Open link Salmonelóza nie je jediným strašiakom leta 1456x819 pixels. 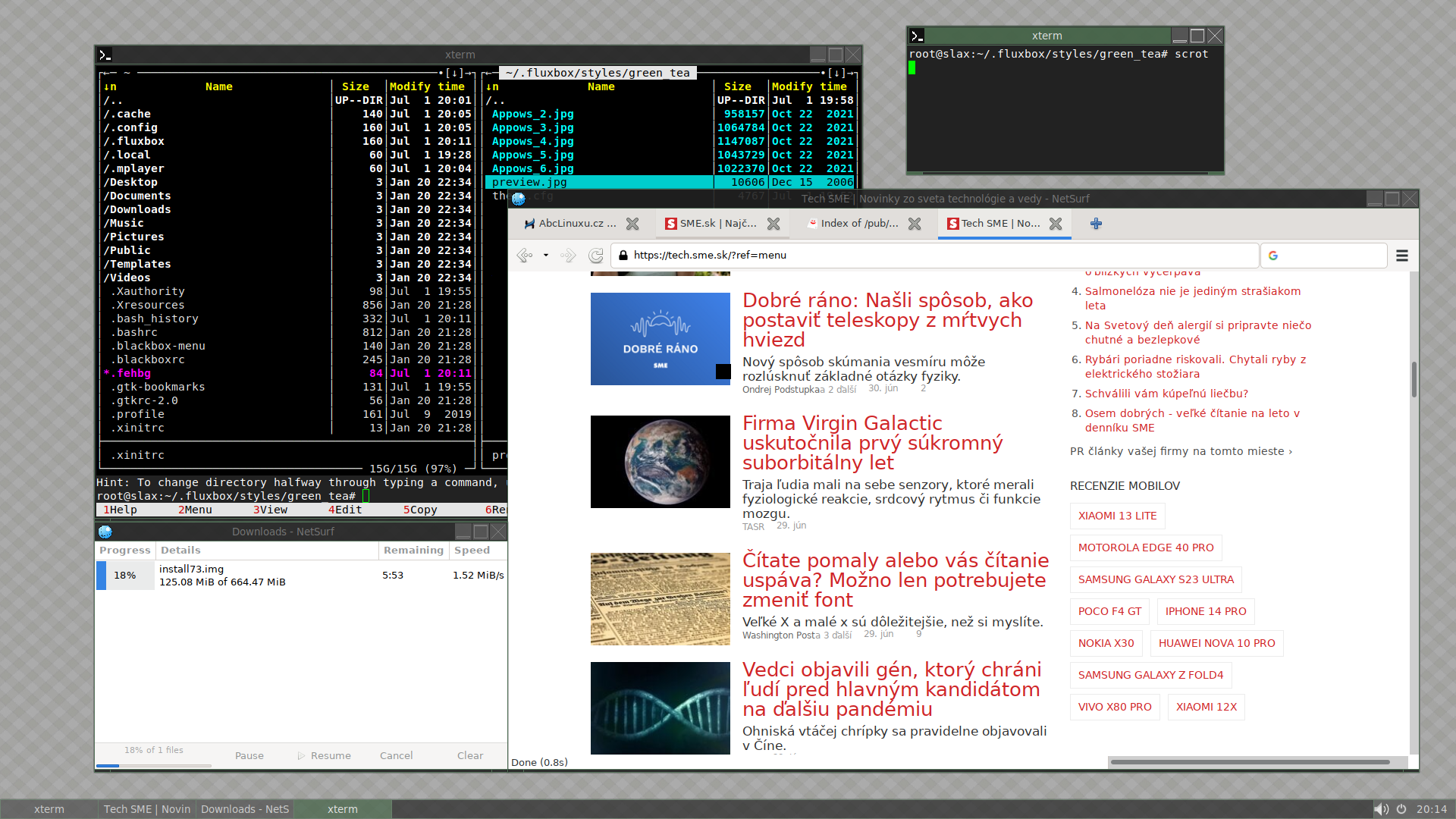[x=1192, y=298]
